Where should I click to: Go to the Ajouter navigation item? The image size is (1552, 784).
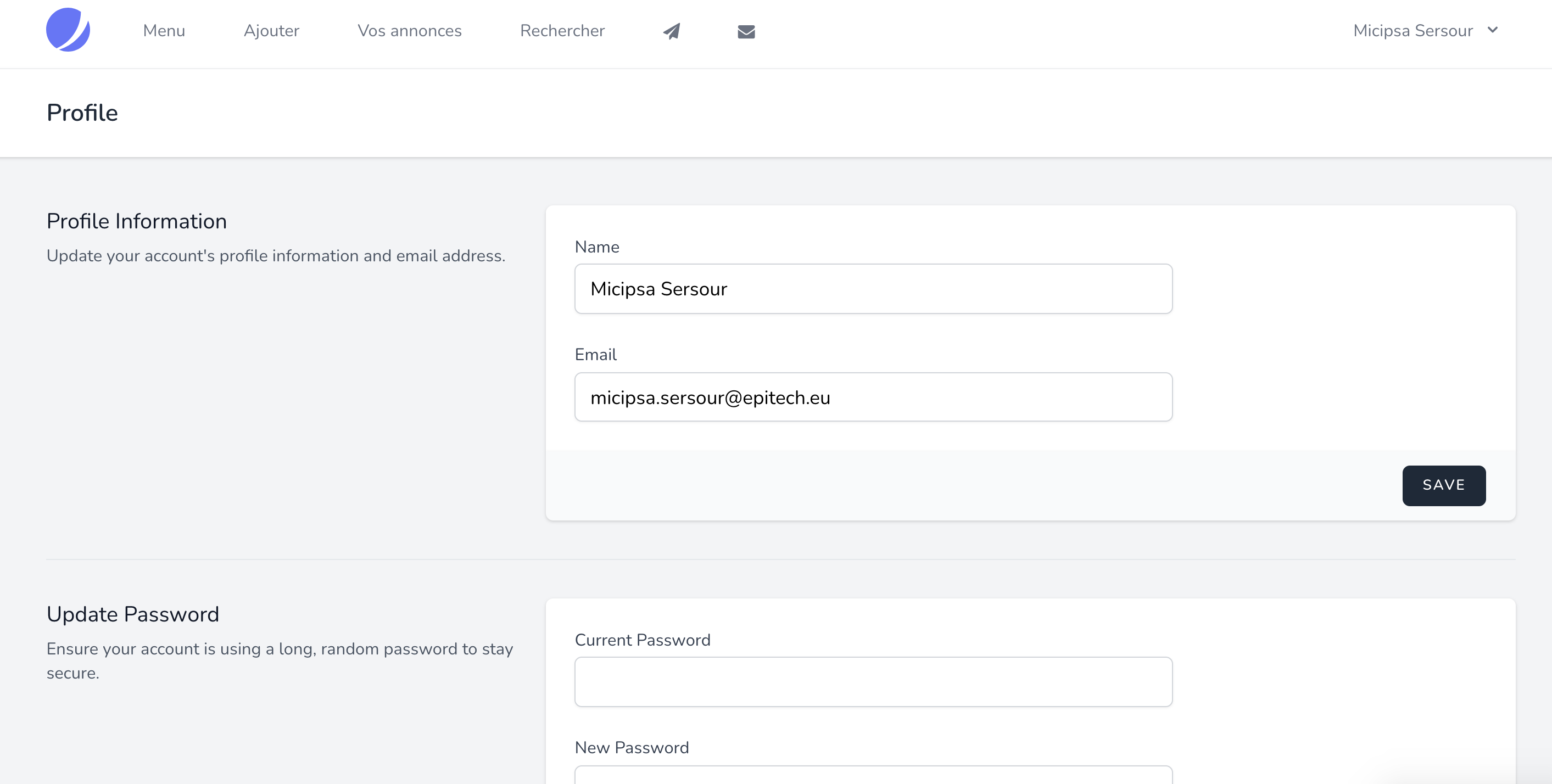[271, 31]
